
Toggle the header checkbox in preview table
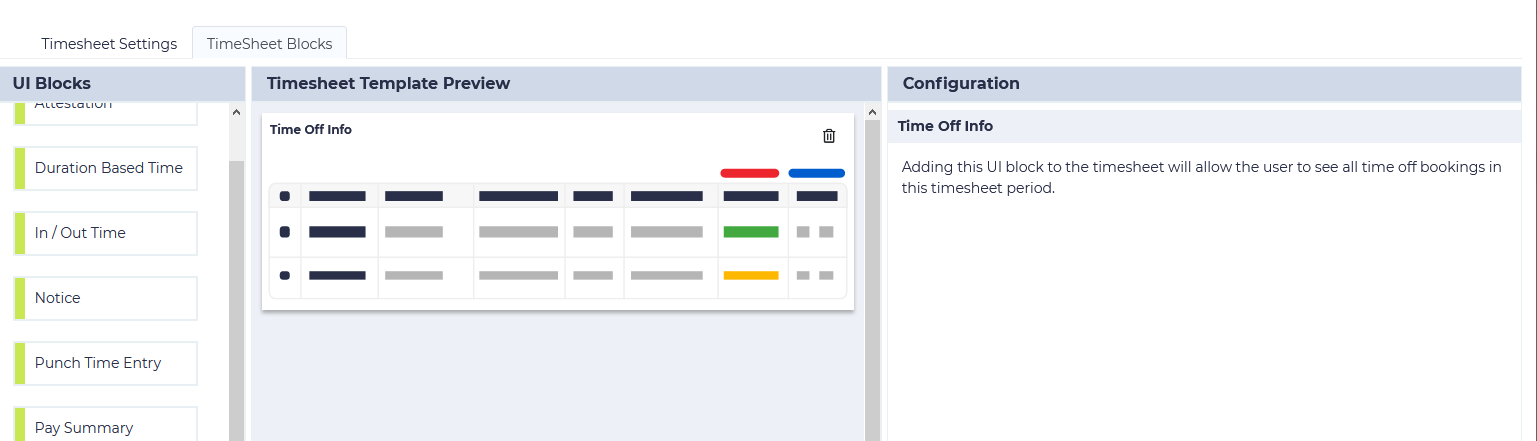285,196
